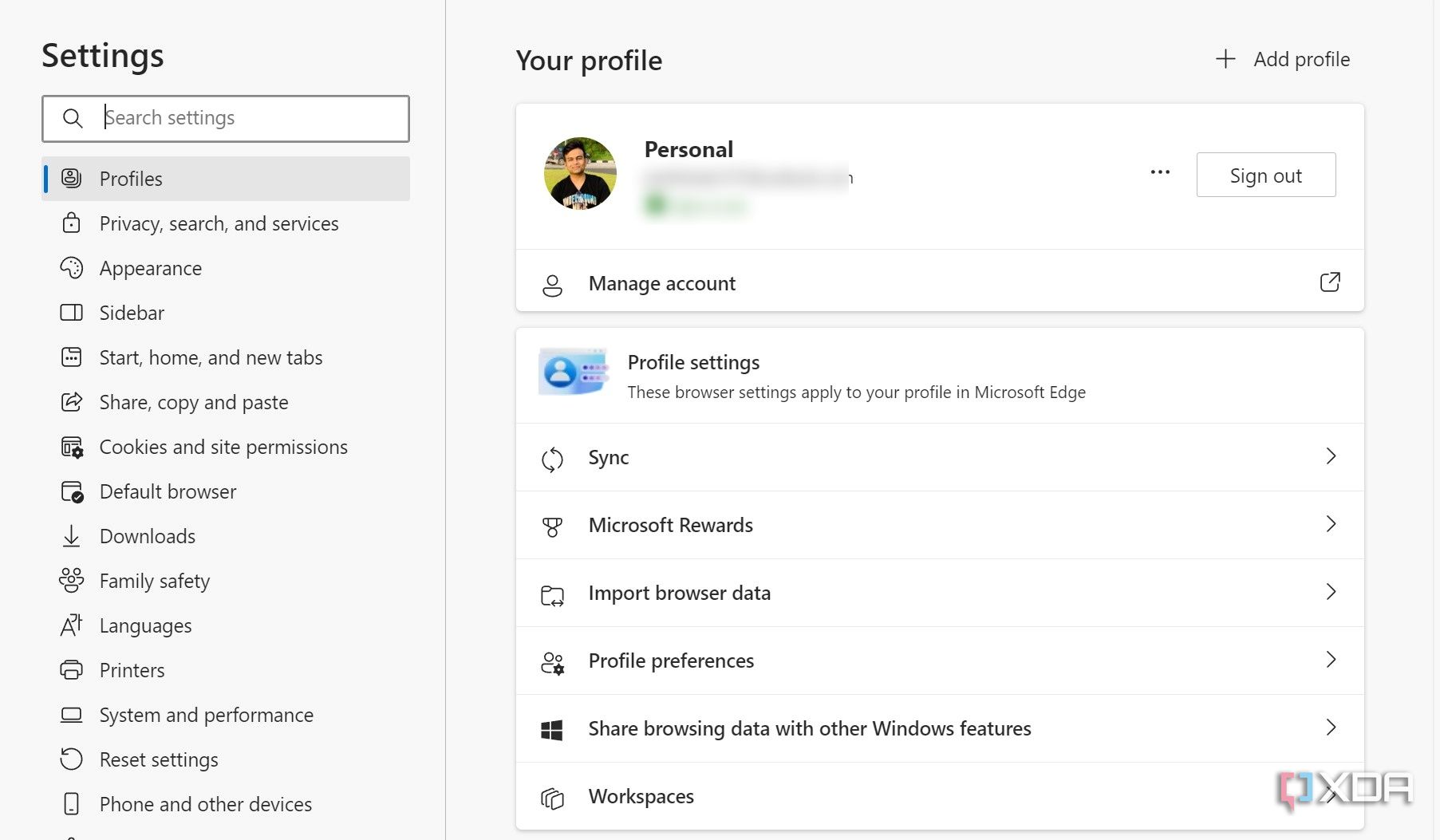Click the Default browser icon

pyautogui.click(x=72, y=491)
